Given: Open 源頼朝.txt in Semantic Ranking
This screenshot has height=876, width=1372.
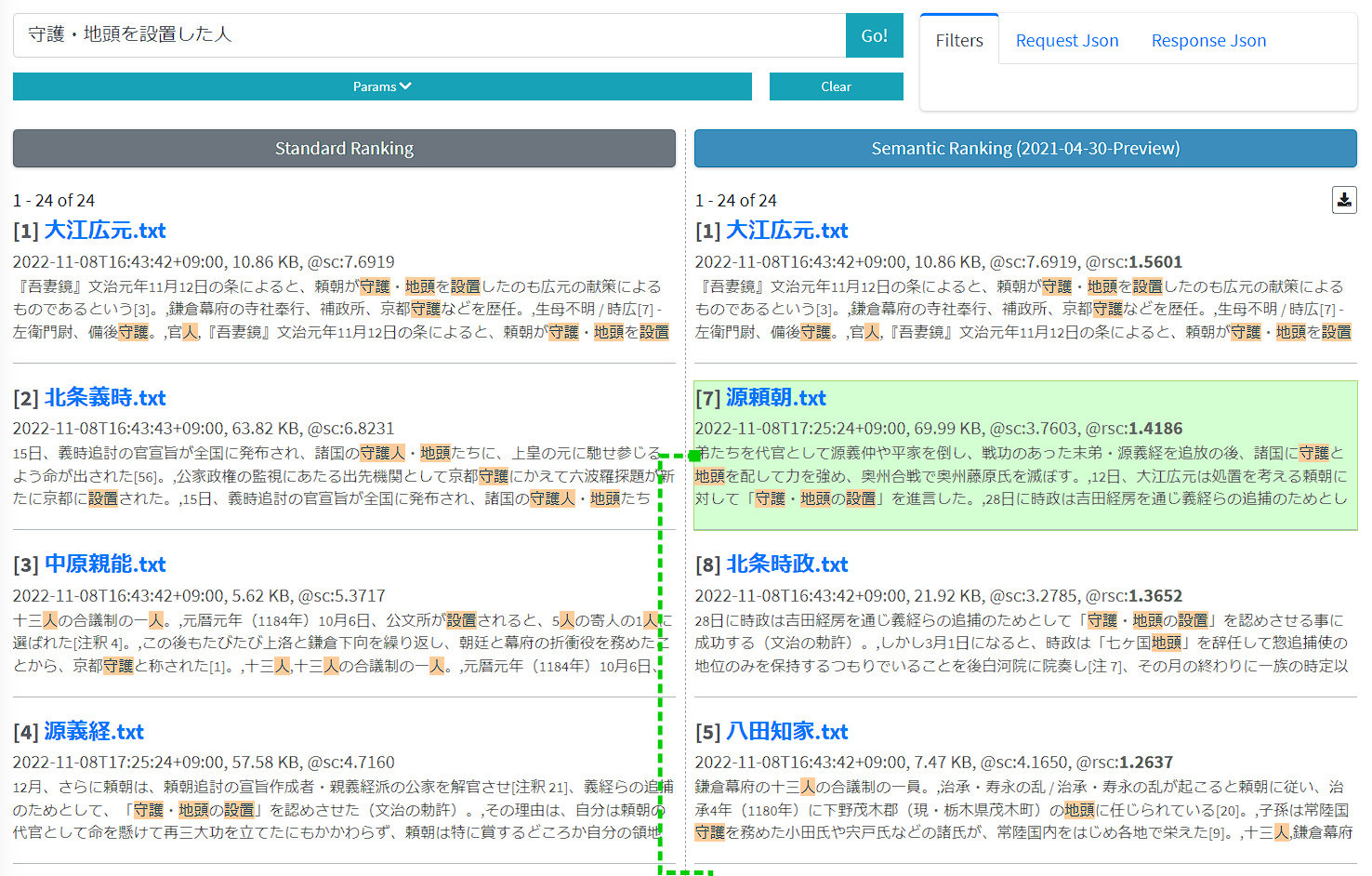Looking at the screenshot, I should (776, 398).
